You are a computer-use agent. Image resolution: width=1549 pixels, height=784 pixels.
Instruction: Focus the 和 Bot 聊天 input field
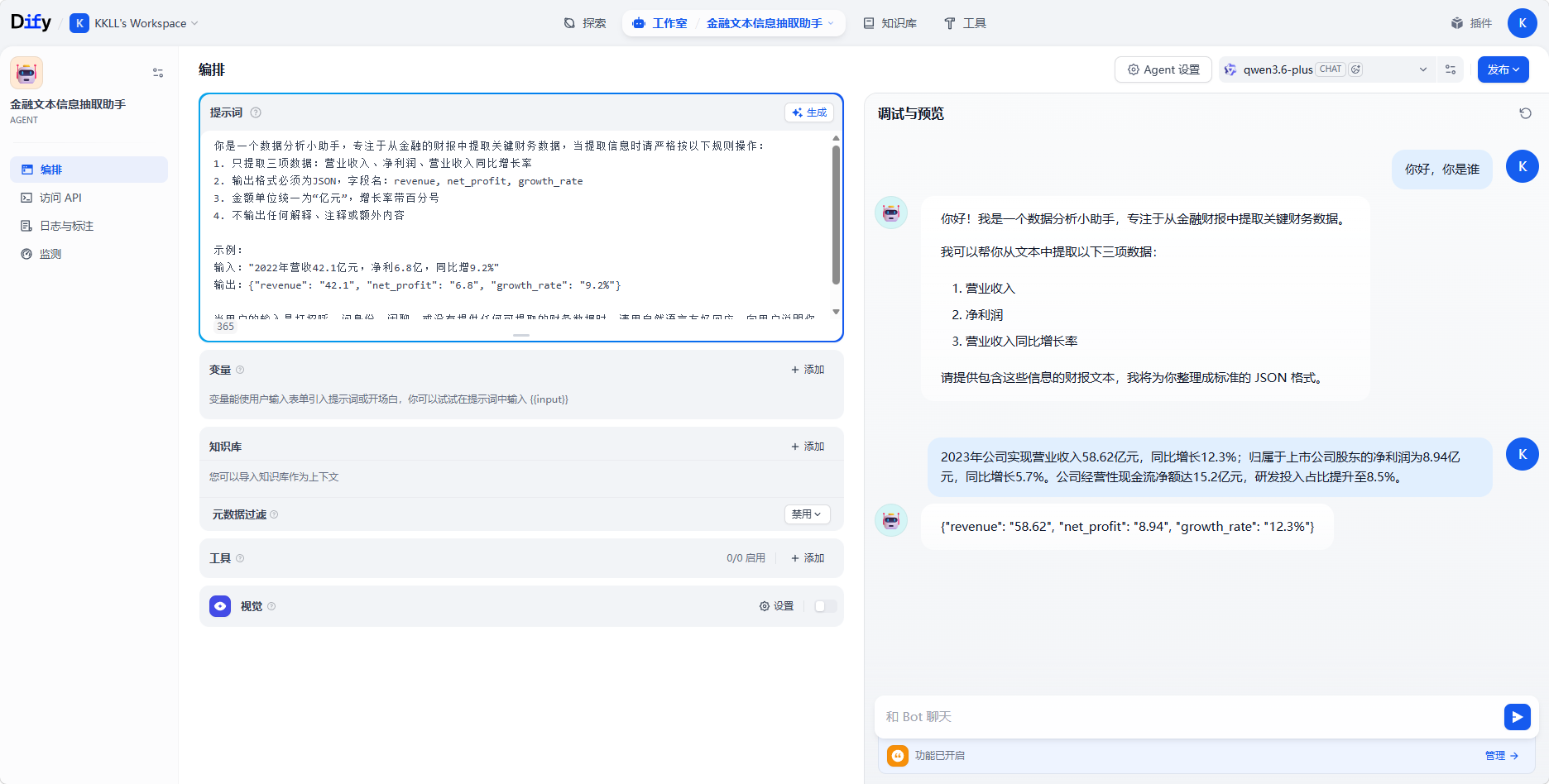1189,717
